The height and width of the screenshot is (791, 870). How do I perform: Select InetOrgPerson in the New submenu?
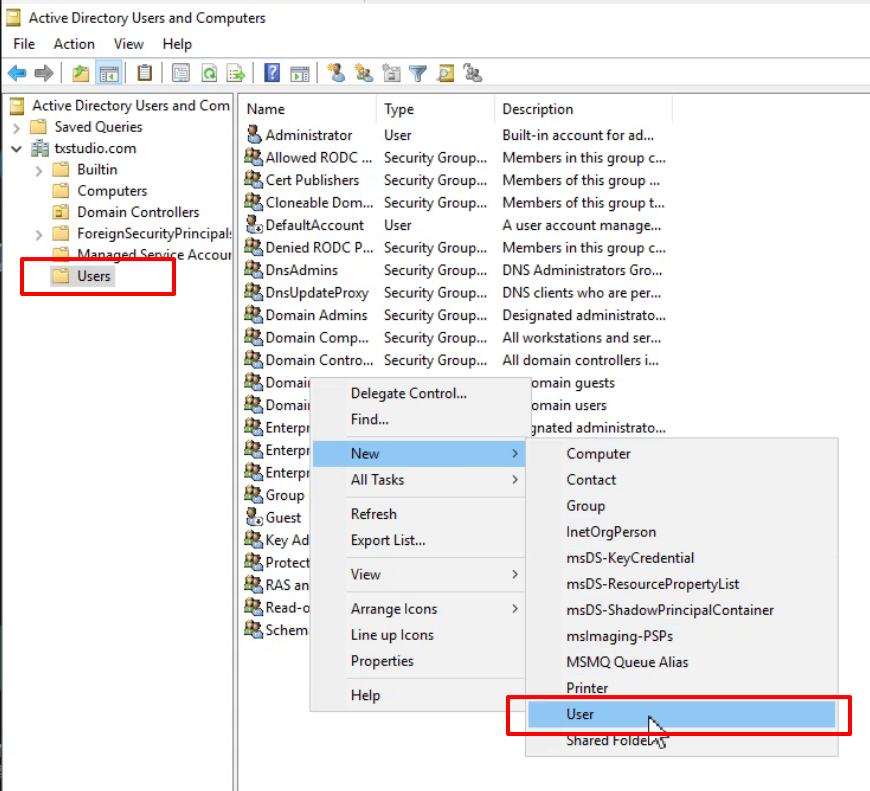[681, 531]
